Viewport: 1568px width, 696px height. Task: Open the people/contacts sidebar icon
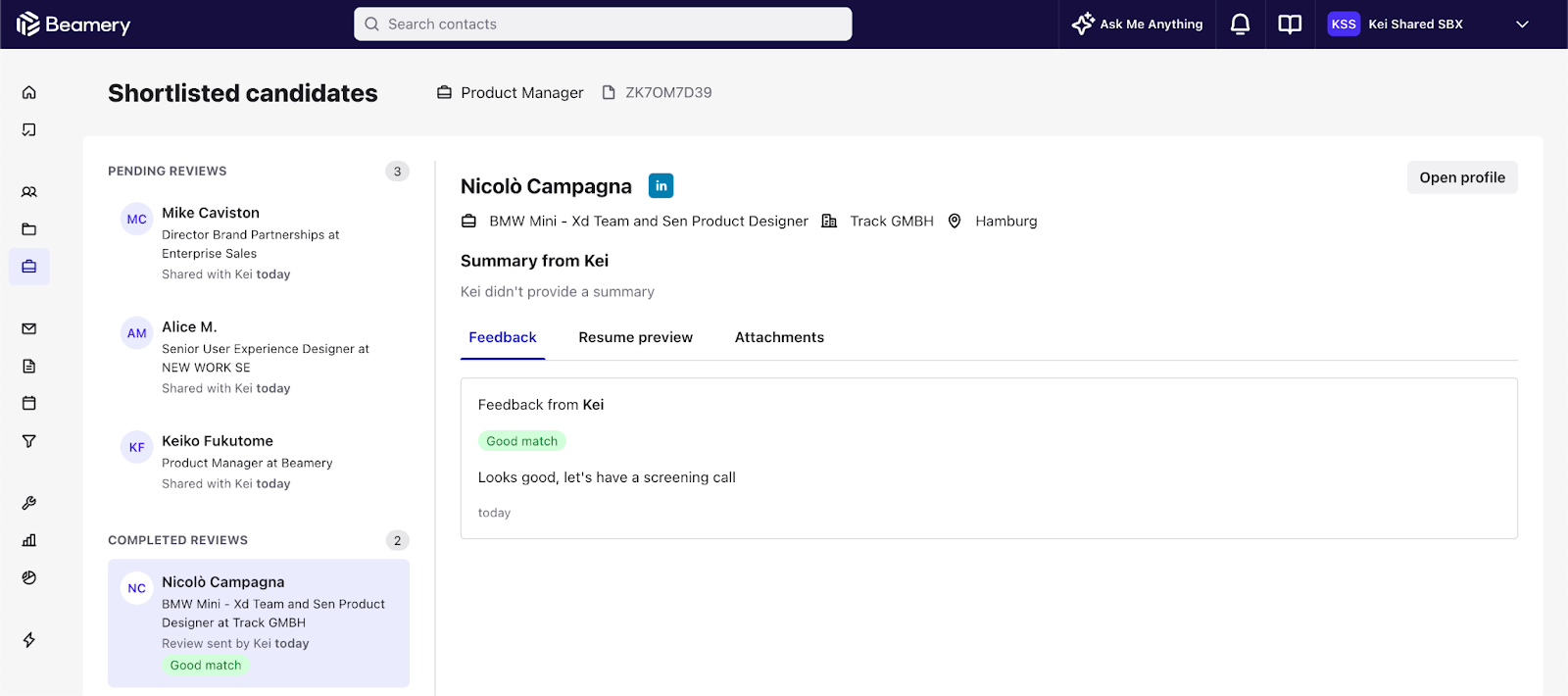pos(29,192)
